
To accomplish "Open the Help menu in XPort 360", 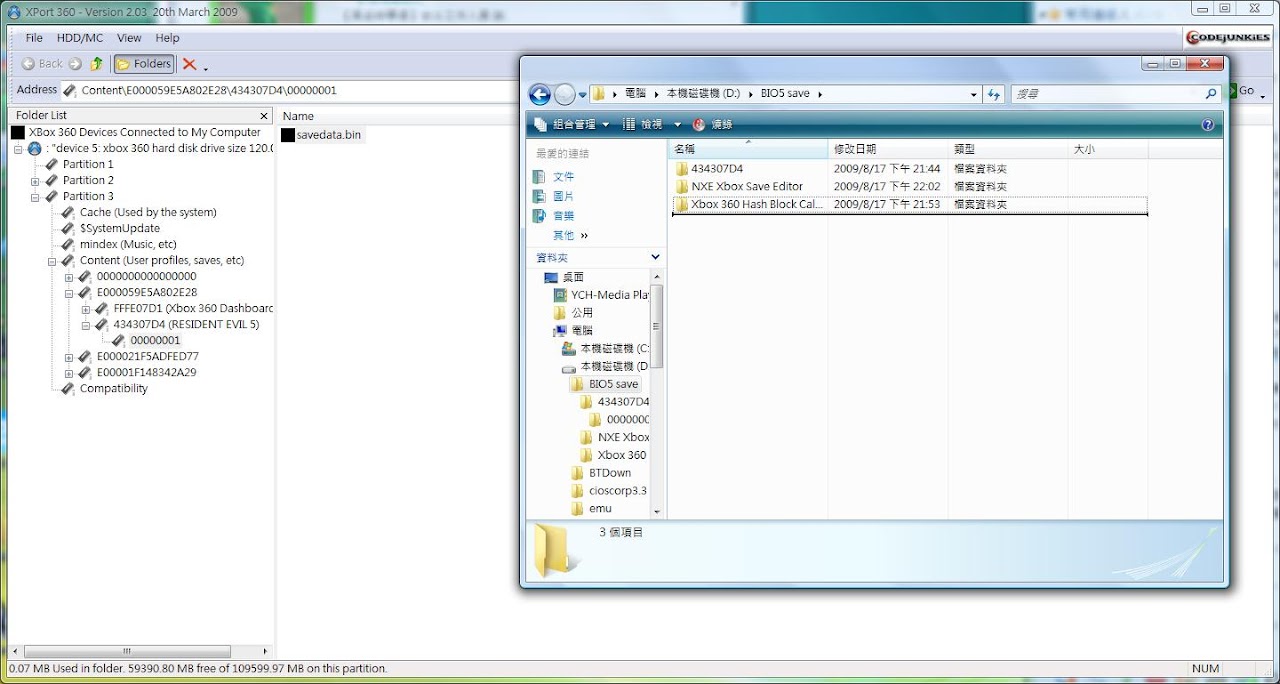I will [168, 38].
